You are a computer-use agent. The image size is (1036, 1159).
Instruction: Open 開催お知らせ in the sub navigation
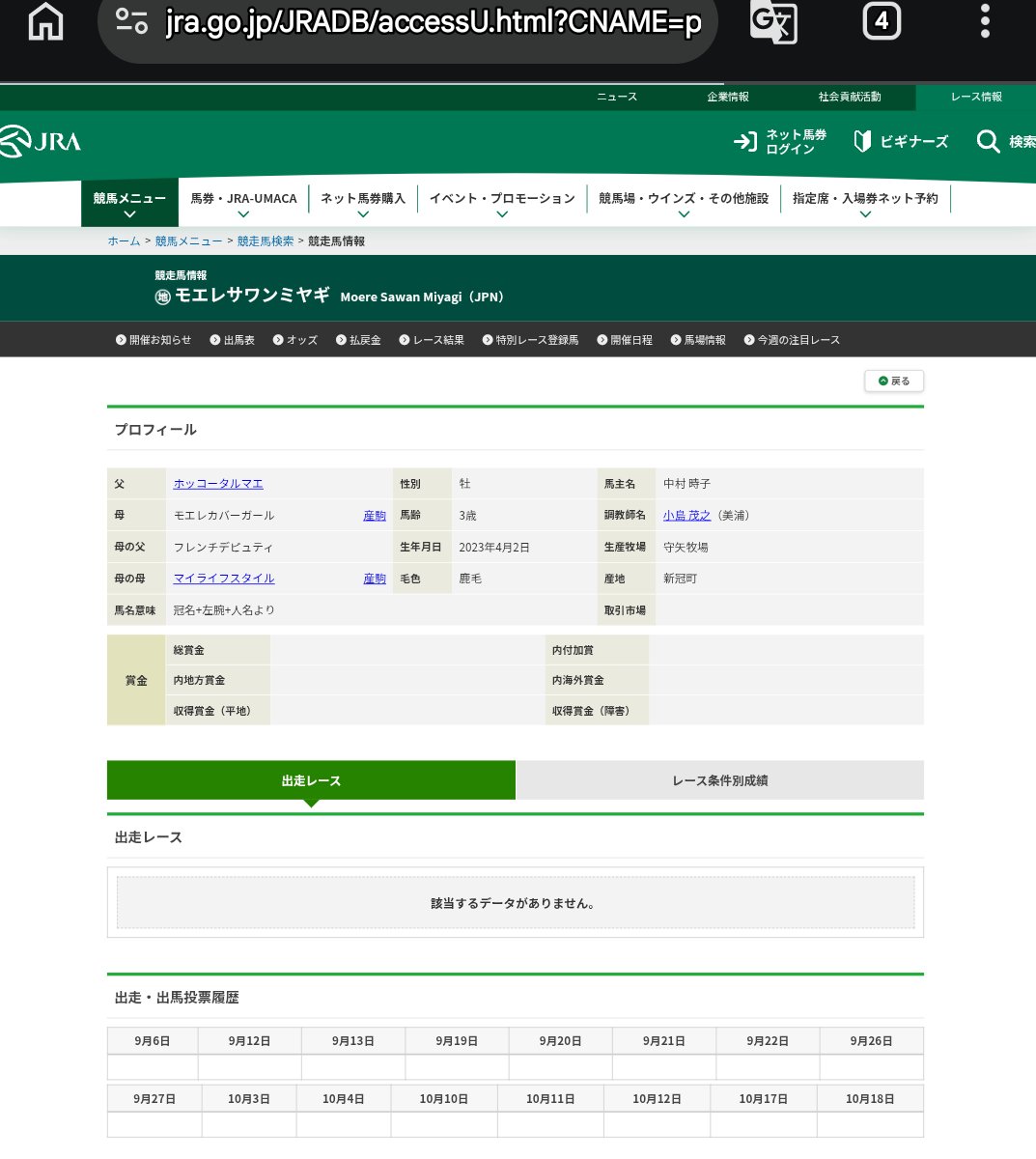click(x=154, y=340)
